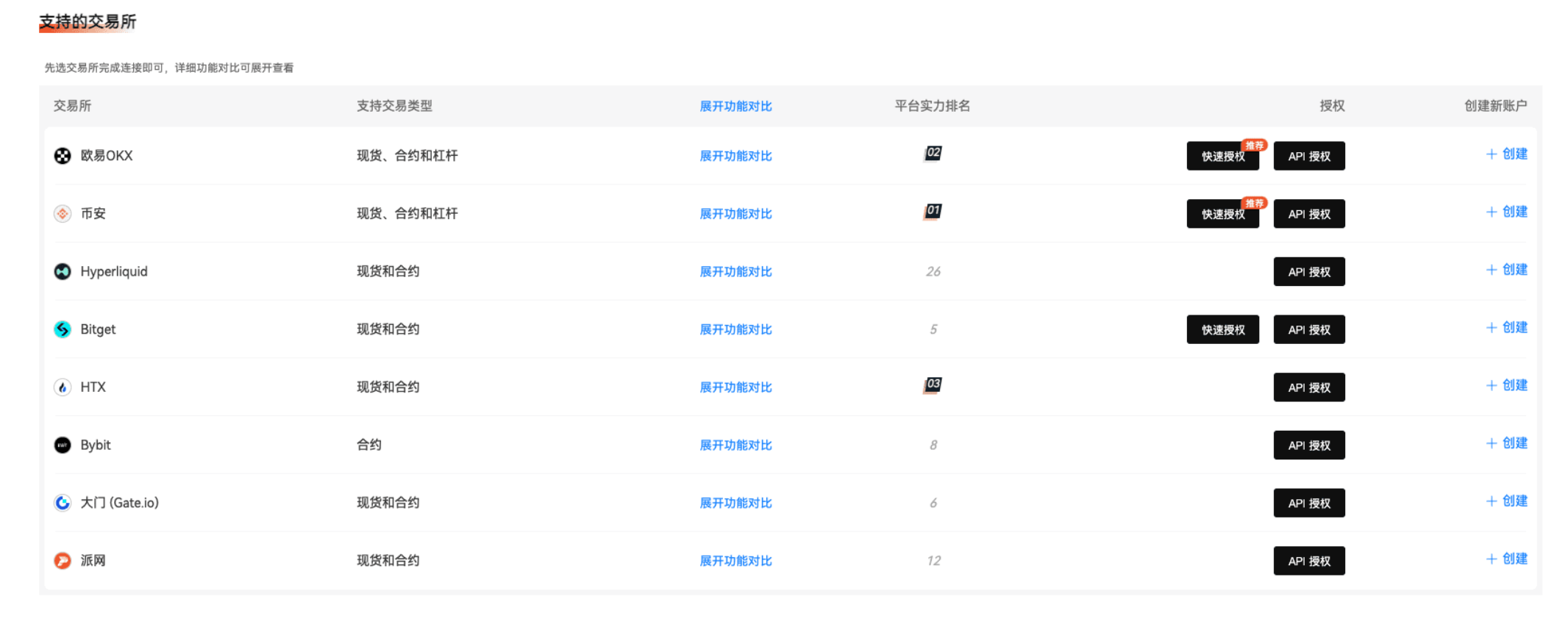Click 合约 trade type in Bybit row
The image size is (1568, 627).
(x=369, y=445)
